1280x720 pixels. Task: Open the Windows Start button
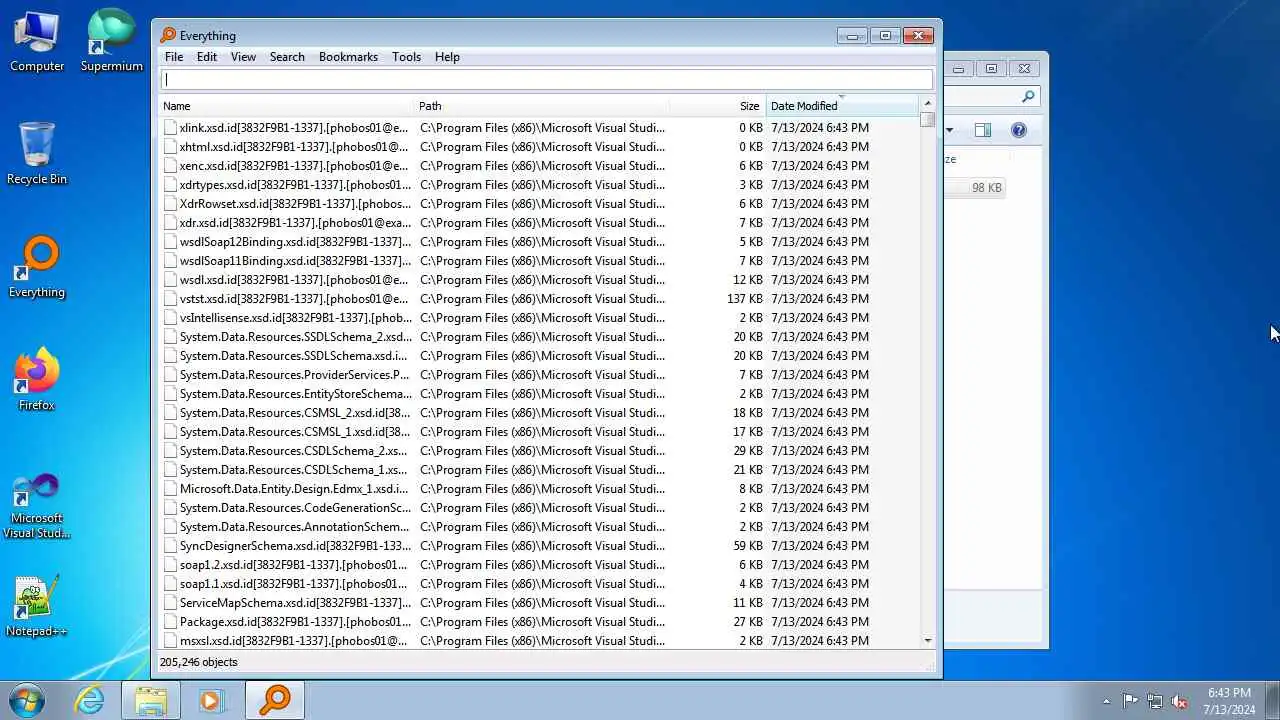tap(27, 700)
